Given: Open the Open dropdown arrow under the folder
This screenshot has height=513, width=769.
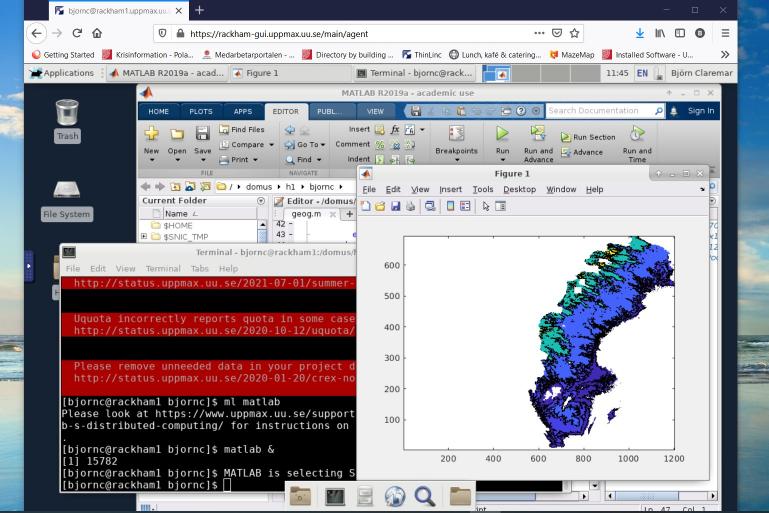Looking at the screenshot, I should tap(177, 160).
